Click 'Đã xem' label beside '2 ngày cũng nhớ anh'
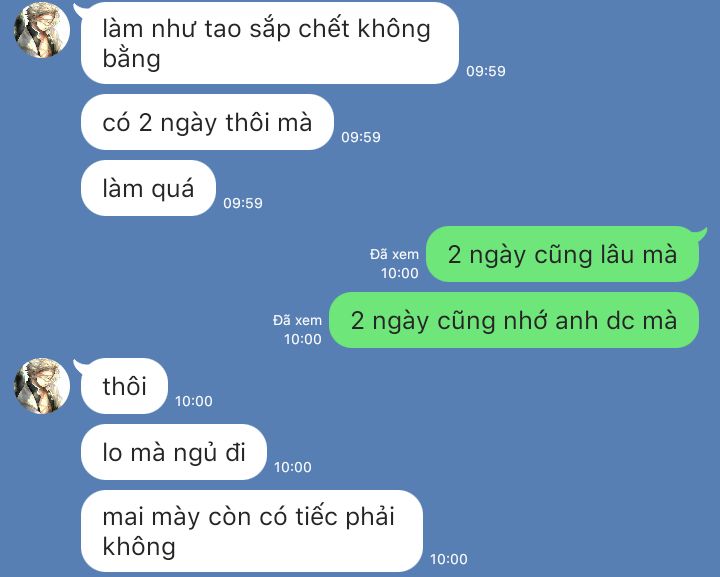The height and width of the screenshot is (577, 720). 298,320
